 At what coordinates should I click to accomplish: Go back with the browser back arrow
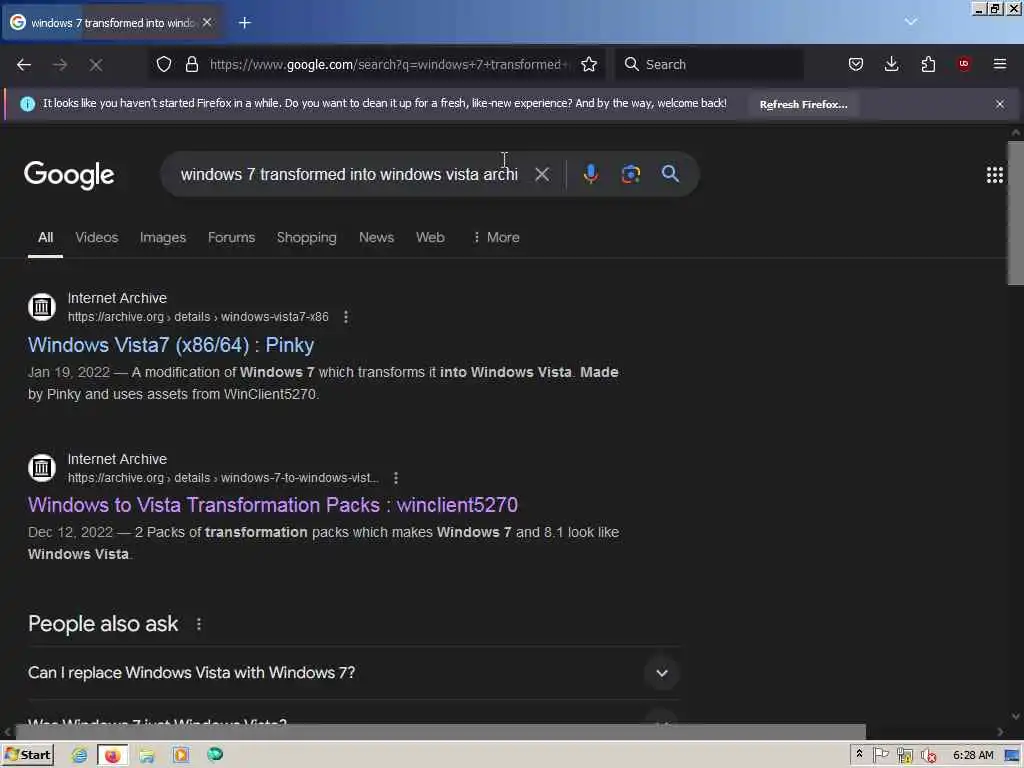pyautogui.click(x=24, y=65)
